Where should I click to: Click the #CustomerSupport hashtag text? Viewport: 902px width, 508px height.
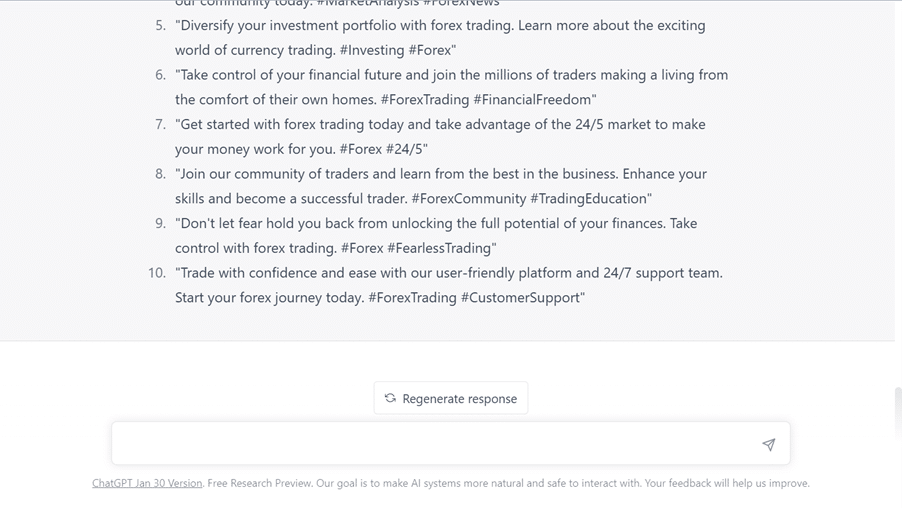(521, 298)
